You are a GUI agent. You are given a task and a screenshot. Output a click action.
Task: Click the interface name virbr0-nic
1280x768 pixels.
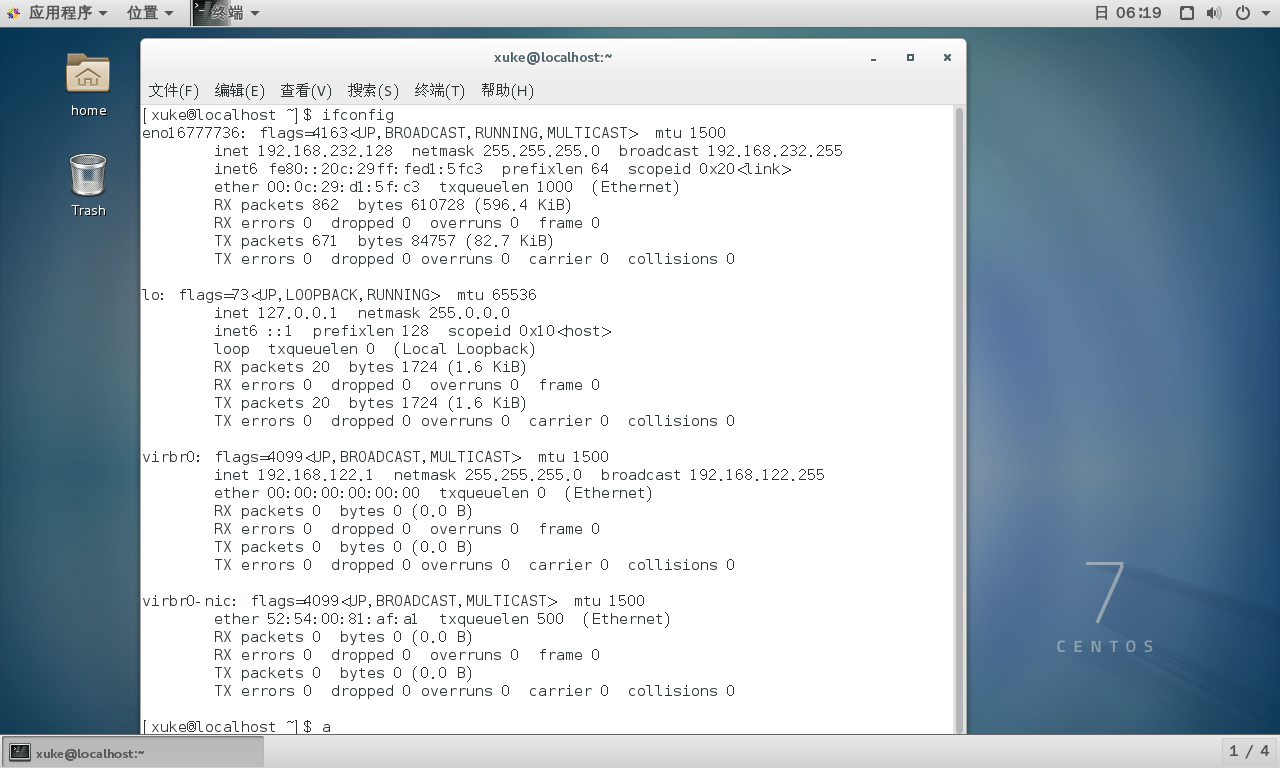[x=188, y=601]
